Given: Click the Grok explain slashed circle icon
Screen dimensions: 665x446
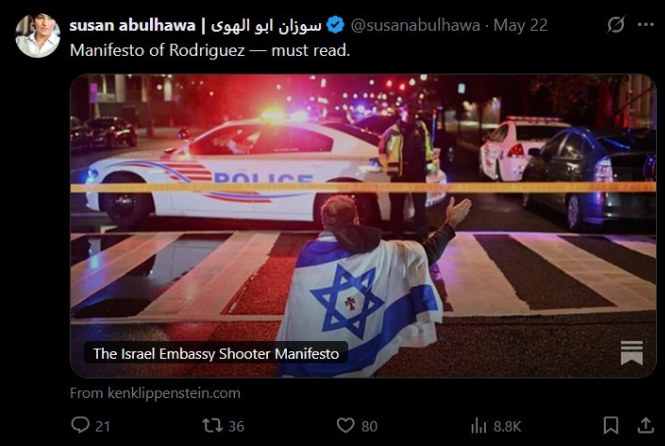Looking at the screenshot, I should click(615, 25).
